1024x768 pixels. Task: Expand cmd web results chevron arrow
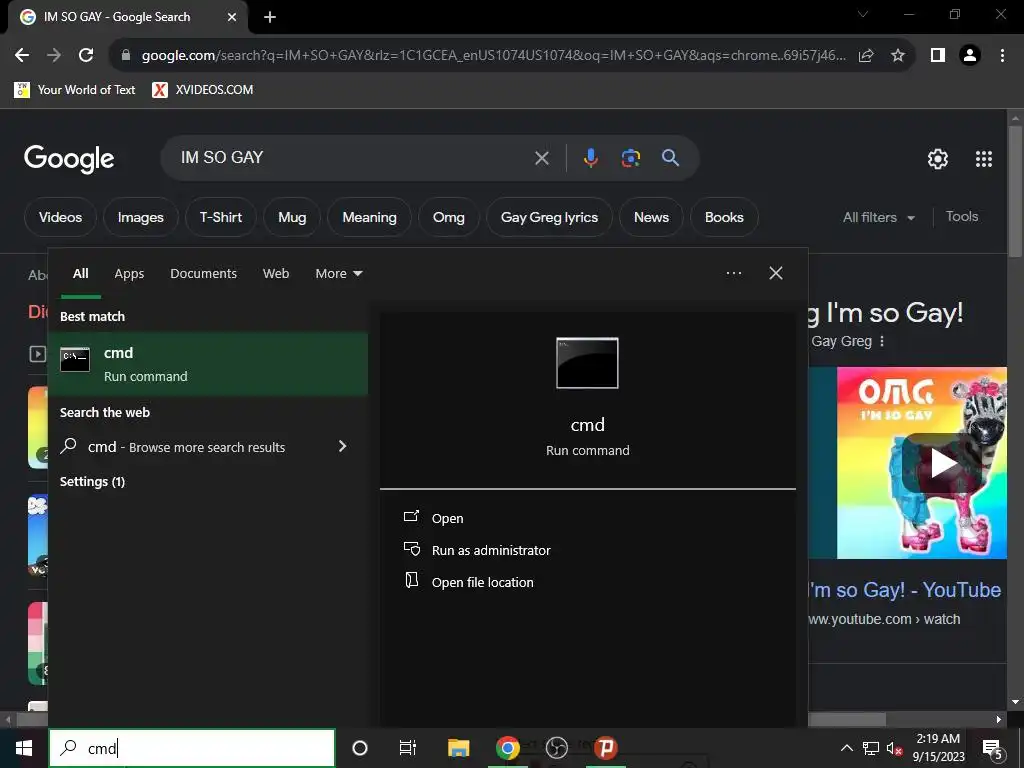coord(342,446)
